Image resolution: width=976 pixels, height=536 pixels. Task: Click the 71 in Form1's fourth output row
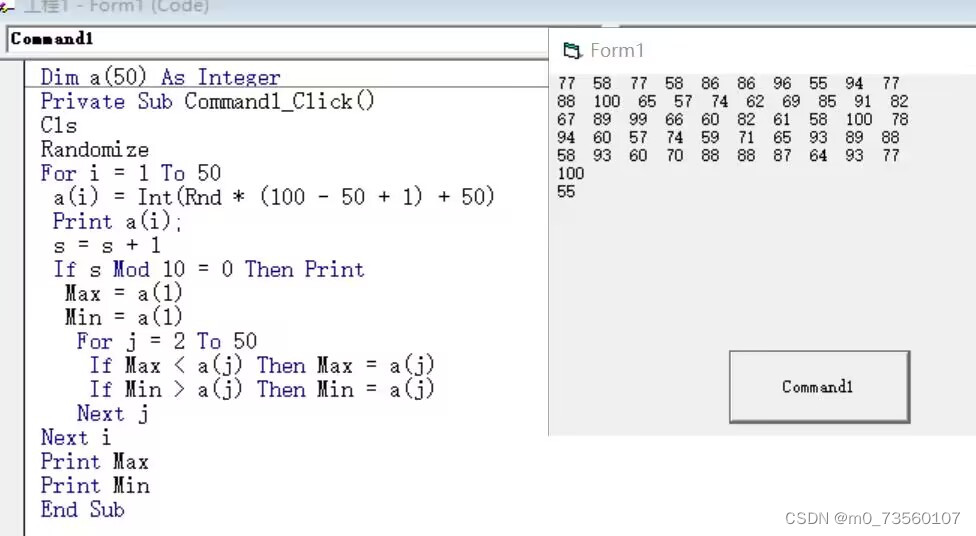[746, 138]
